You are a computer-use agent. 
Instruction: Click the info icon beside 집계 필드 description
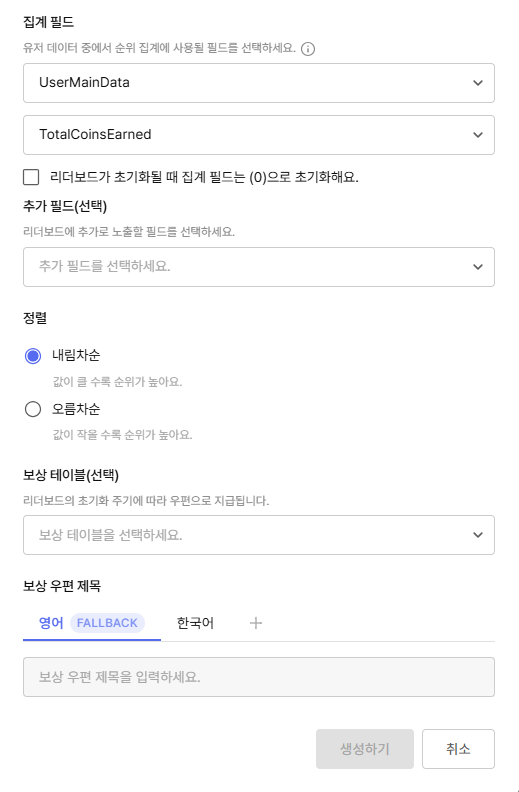click(x=307, y=49)
